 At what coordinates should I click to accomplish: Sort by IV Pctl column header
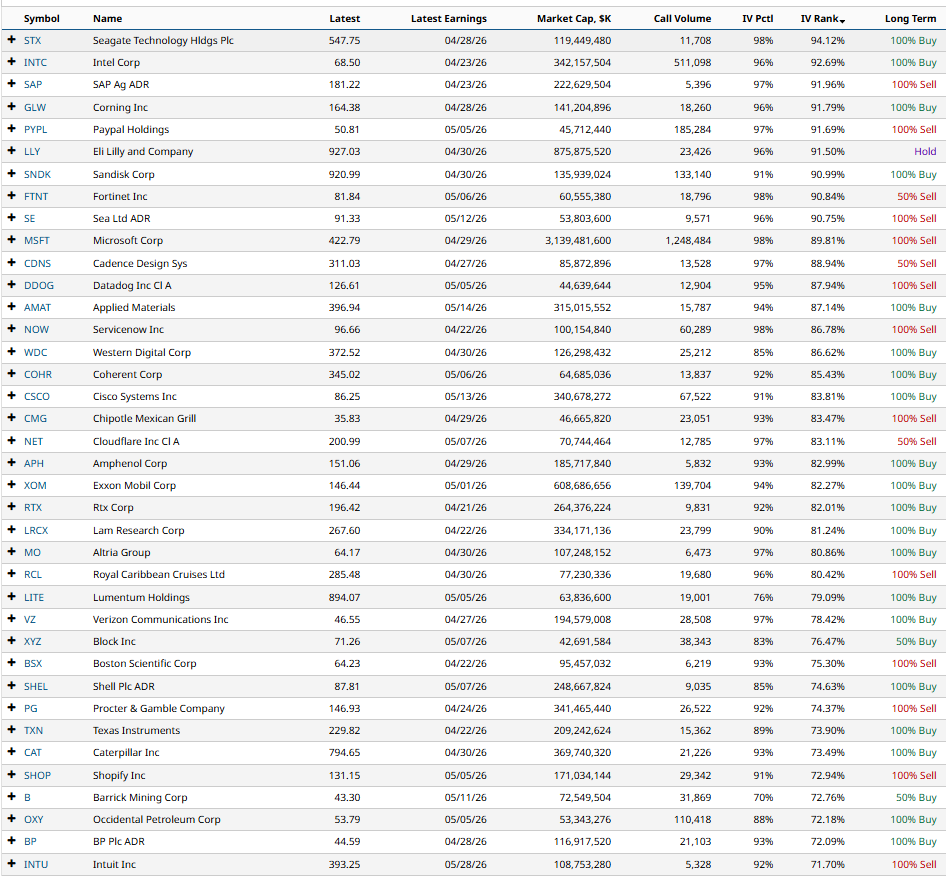click(758, 19)
